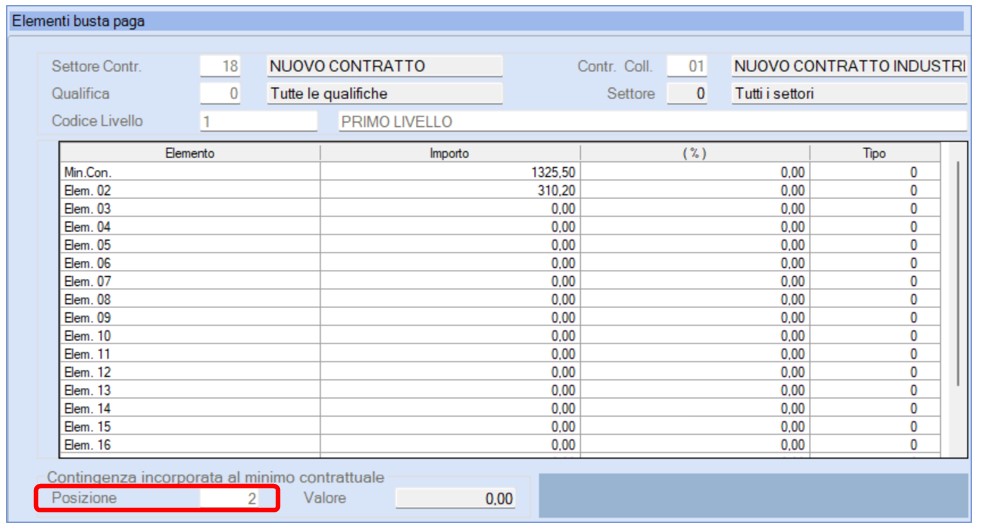Click the Importo cell of Elem. 03
The width and height of the screenshot is (982, 532).
coord(450,208)
